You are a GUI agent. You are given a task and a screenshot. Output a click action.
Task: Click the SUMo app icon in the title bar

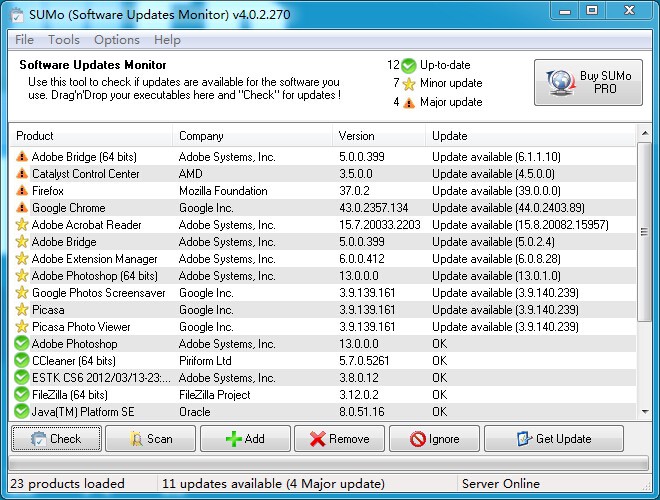[x=17, y=15]
